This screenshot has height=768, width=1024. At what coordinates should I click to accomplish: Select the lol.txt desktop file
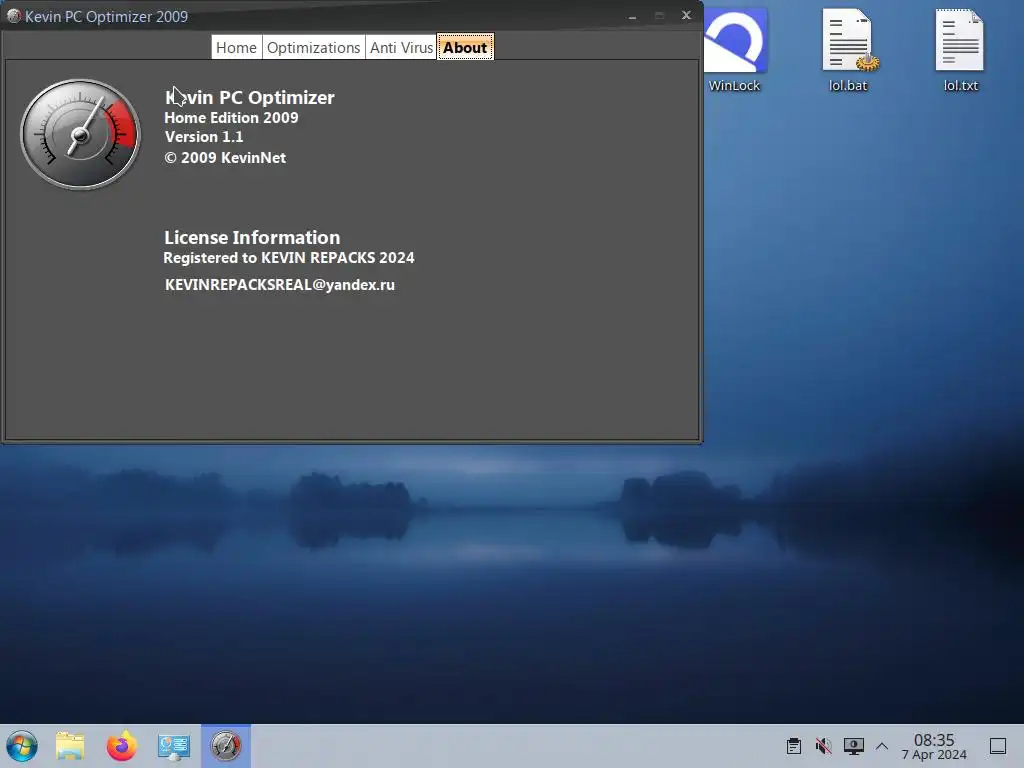[960, 50]
